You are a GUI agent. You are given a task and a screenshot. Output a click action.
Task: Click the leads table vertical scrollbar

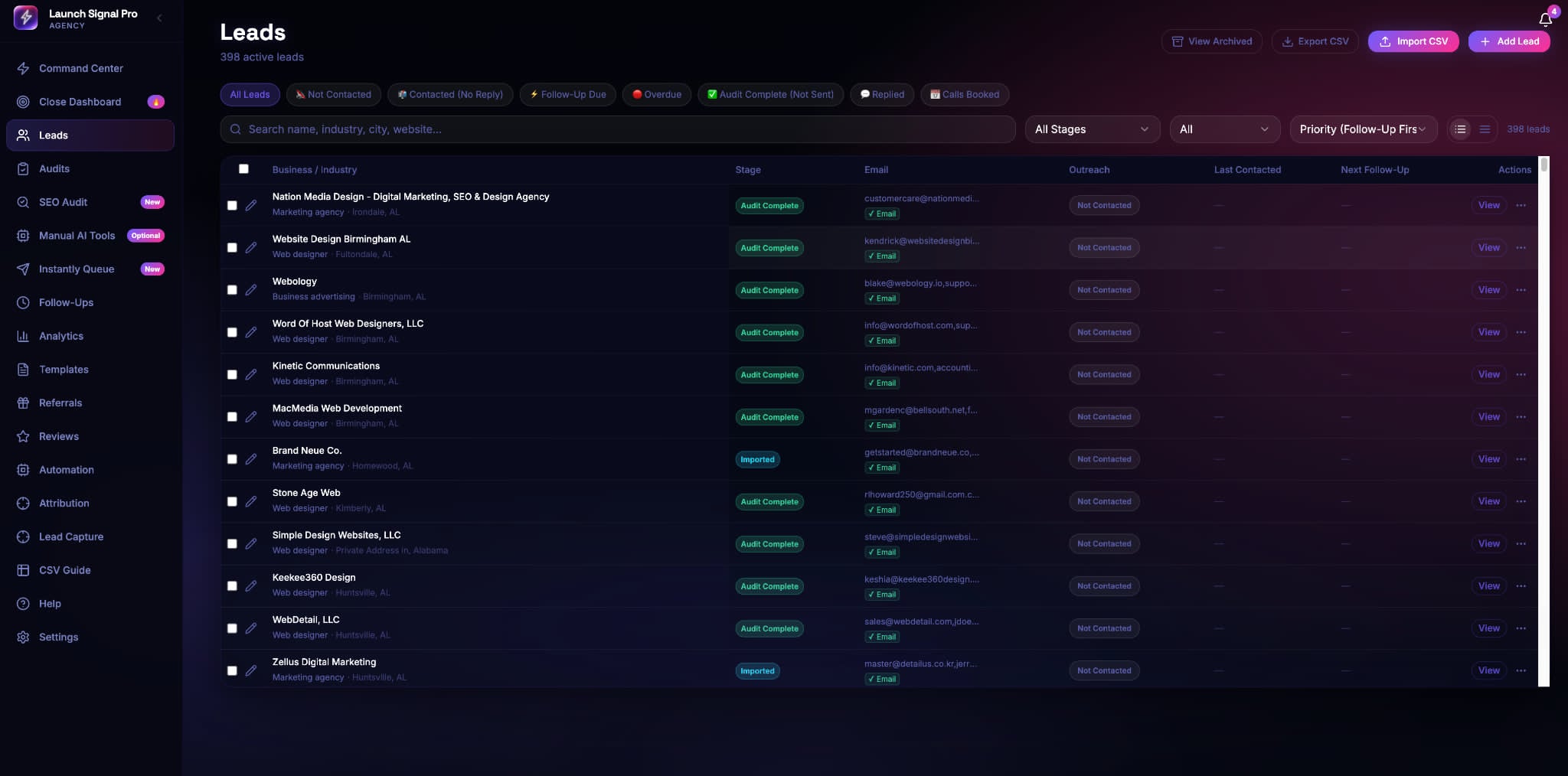1543,421
